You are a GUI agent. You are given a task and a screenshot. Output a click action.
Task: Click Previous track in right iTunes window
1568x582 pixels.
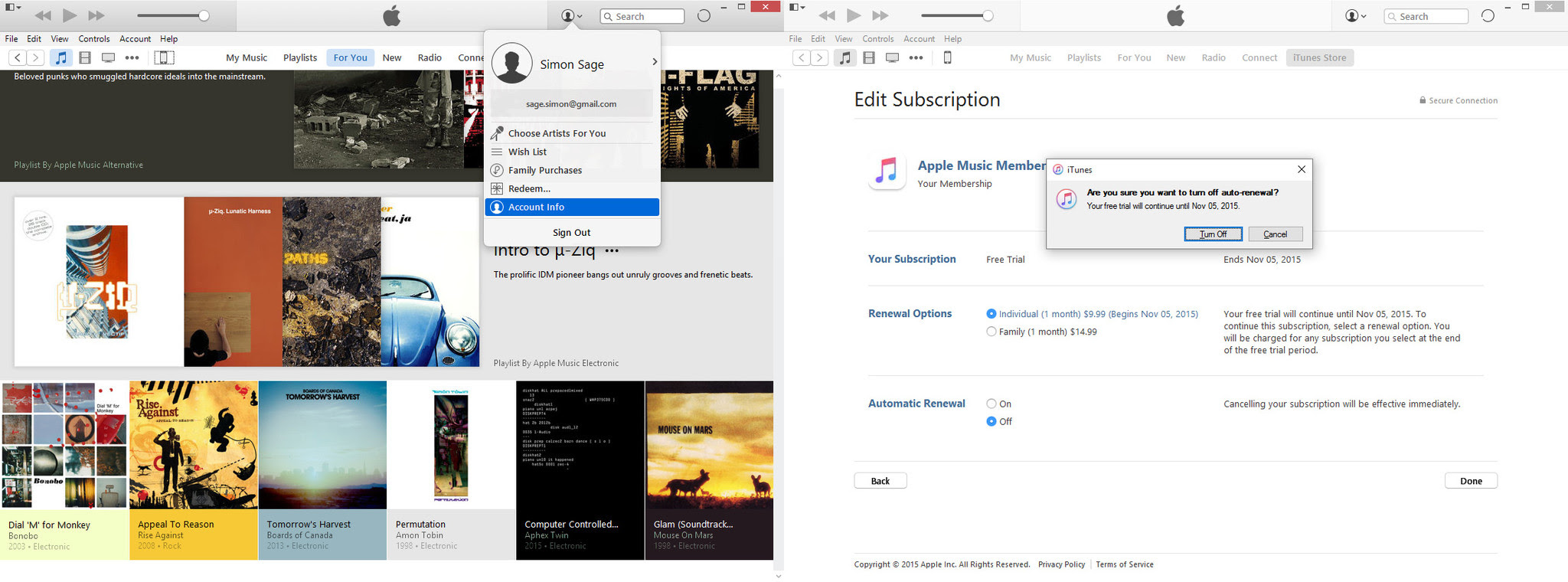[x=827, y=15]
